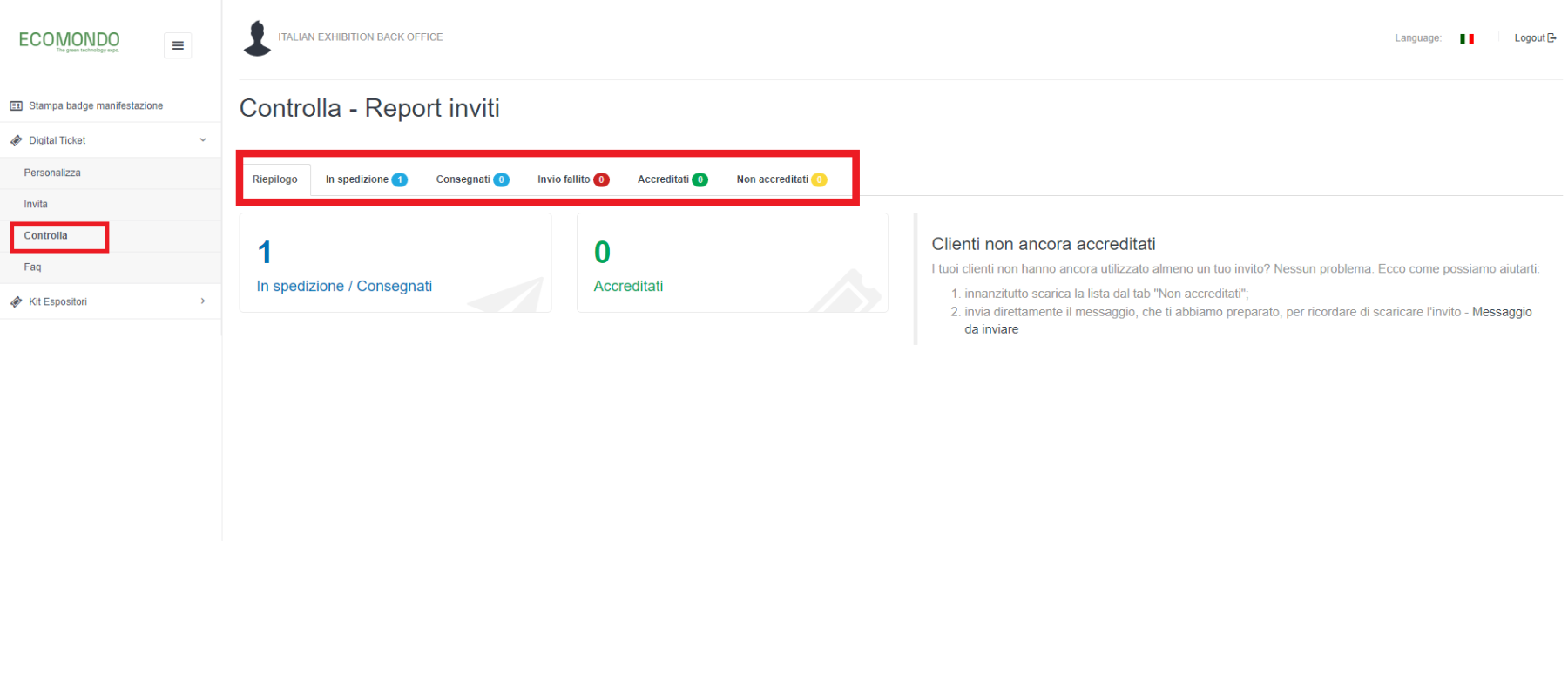Expand Kit Espositori with its chevron

[203, 301]
